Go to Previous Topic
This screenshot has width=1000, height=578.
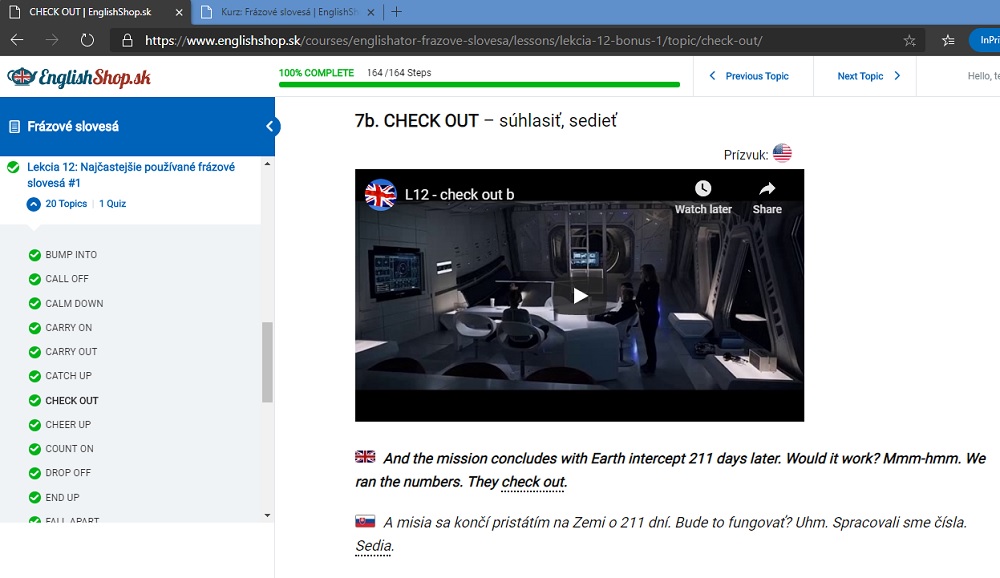tap(749, 76)
